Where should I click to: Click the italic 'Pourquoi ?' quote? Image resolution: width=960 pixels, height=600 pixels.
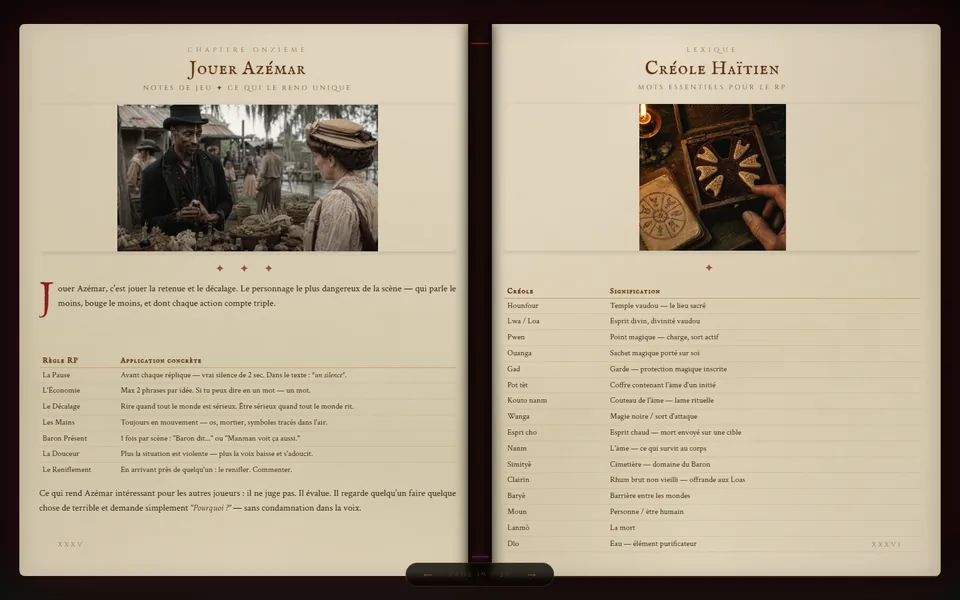tap(211, 508)
